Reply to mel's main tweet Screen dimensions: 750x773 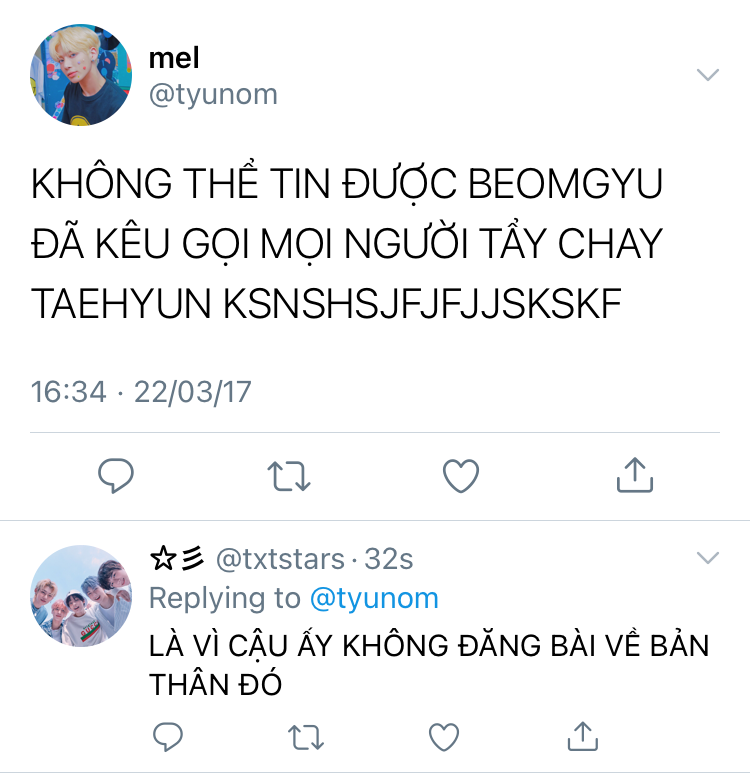pos(116,475)
